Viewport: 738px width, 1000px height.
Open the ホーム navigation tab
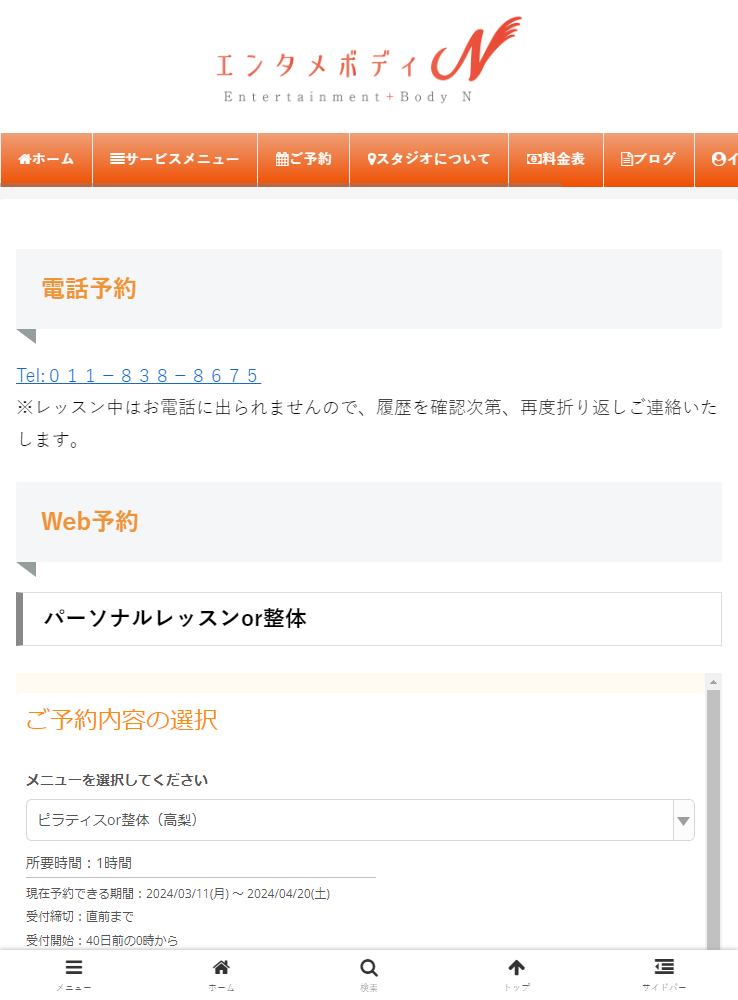(x=47, y=159)
